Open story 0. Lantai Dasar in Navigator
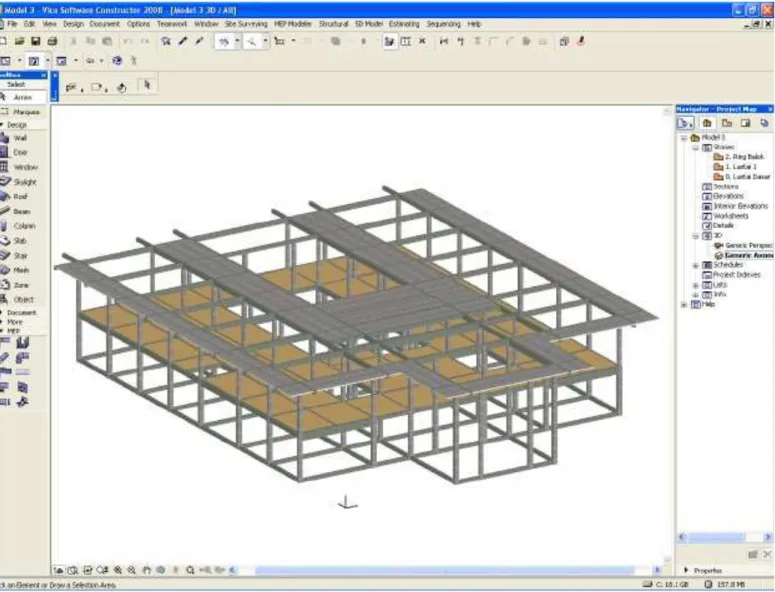 click(x=742, y=176)
